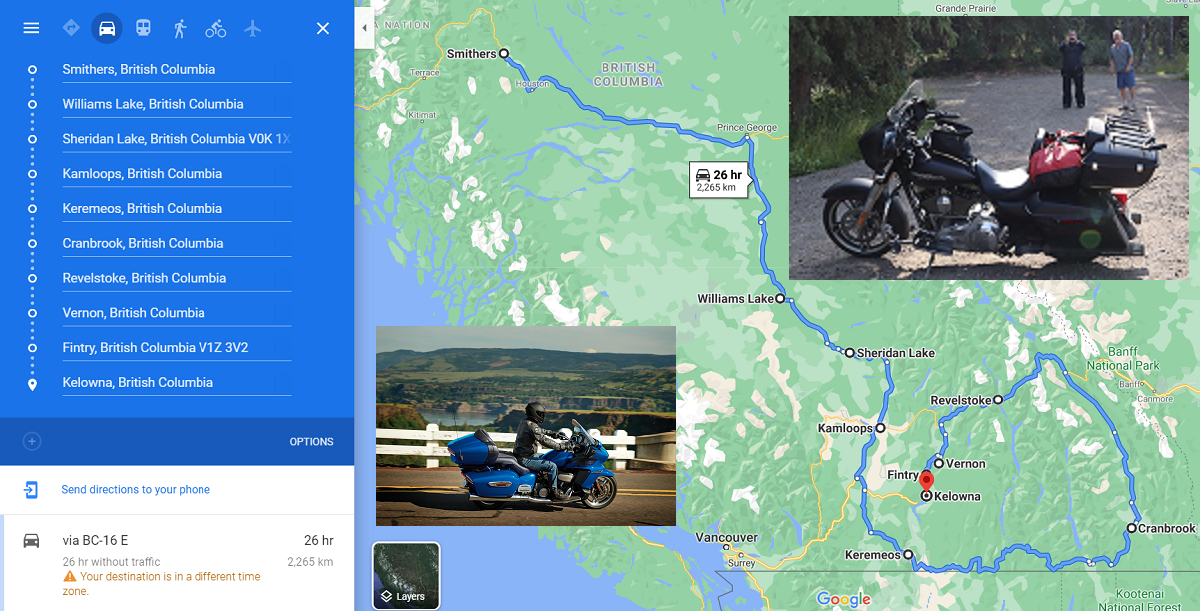The width and height of the screenshot is (1200, 611).
Task: Toggle the Layers satellite view
Action: [406, 576]
